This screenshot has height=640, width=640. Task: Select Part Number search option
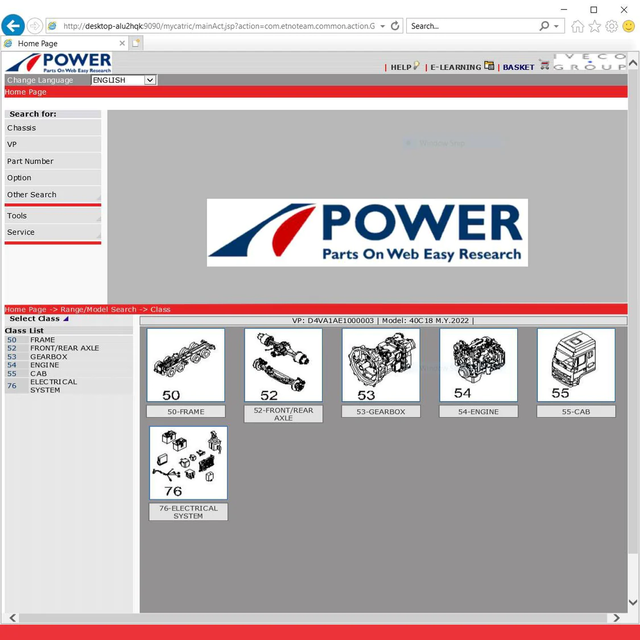[x=52, y=161]
